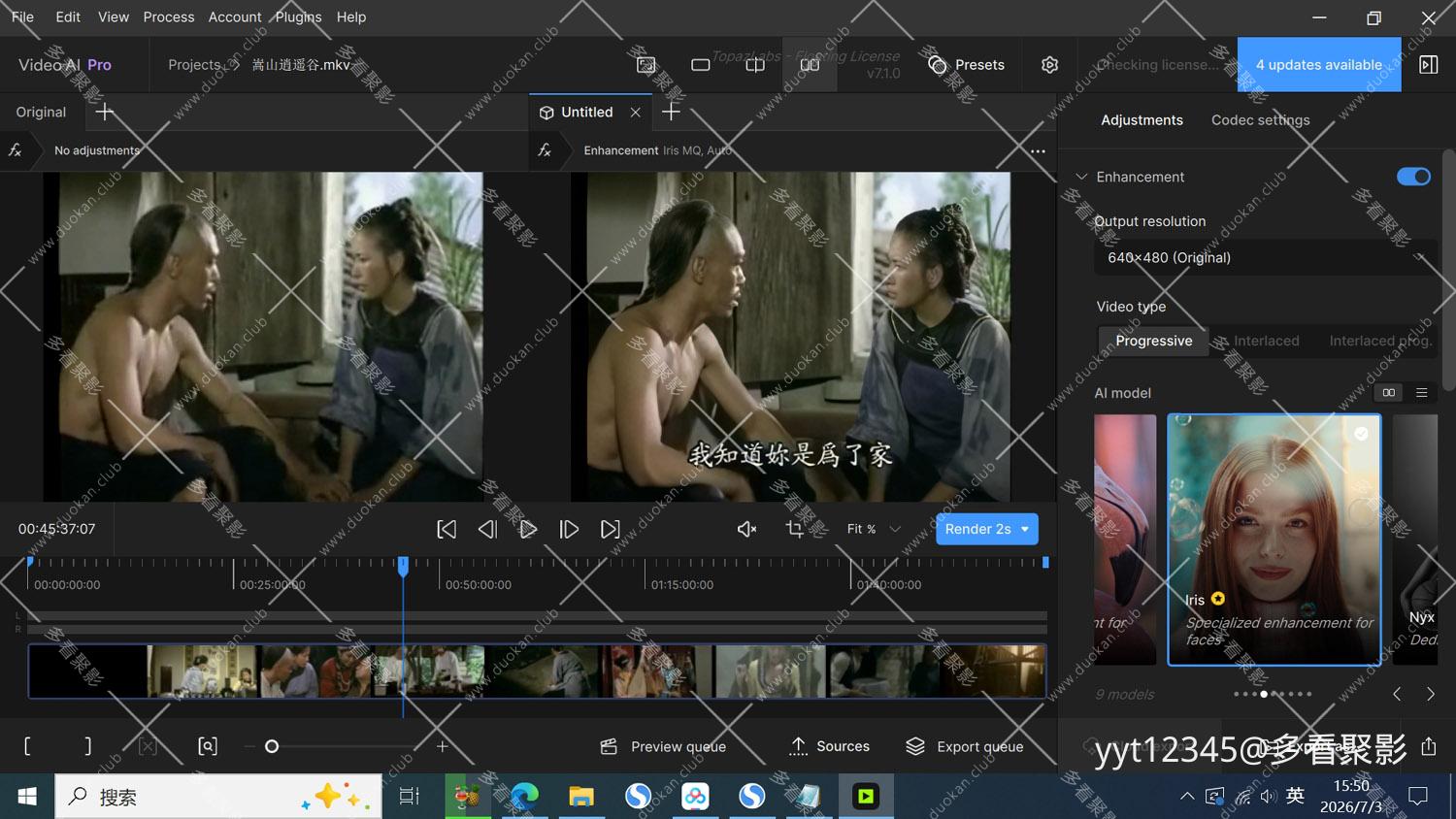Add a new tab next to Untitled

(x=671, y=113)
